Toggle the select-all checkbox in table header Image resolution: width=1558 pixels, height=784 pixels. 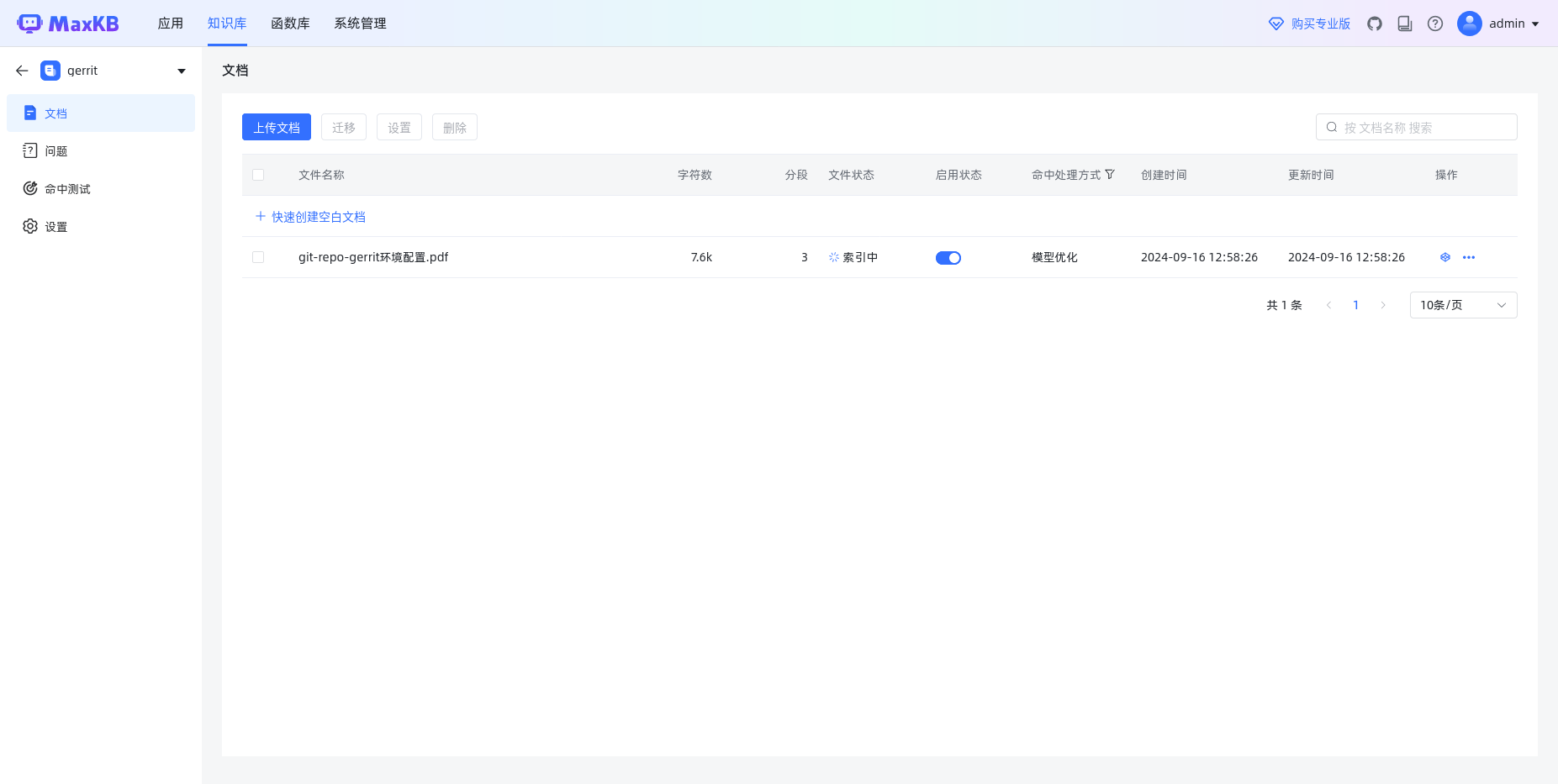[258, 175]
